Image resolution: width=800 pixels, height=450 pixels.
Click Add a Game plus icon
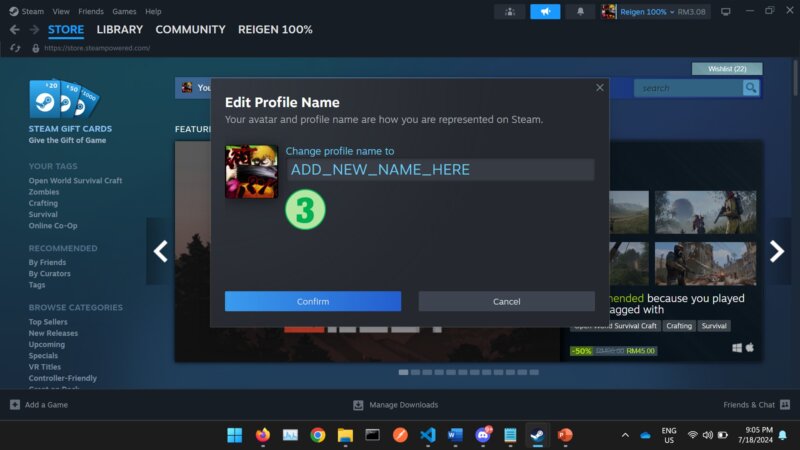[x=15, y=405]
